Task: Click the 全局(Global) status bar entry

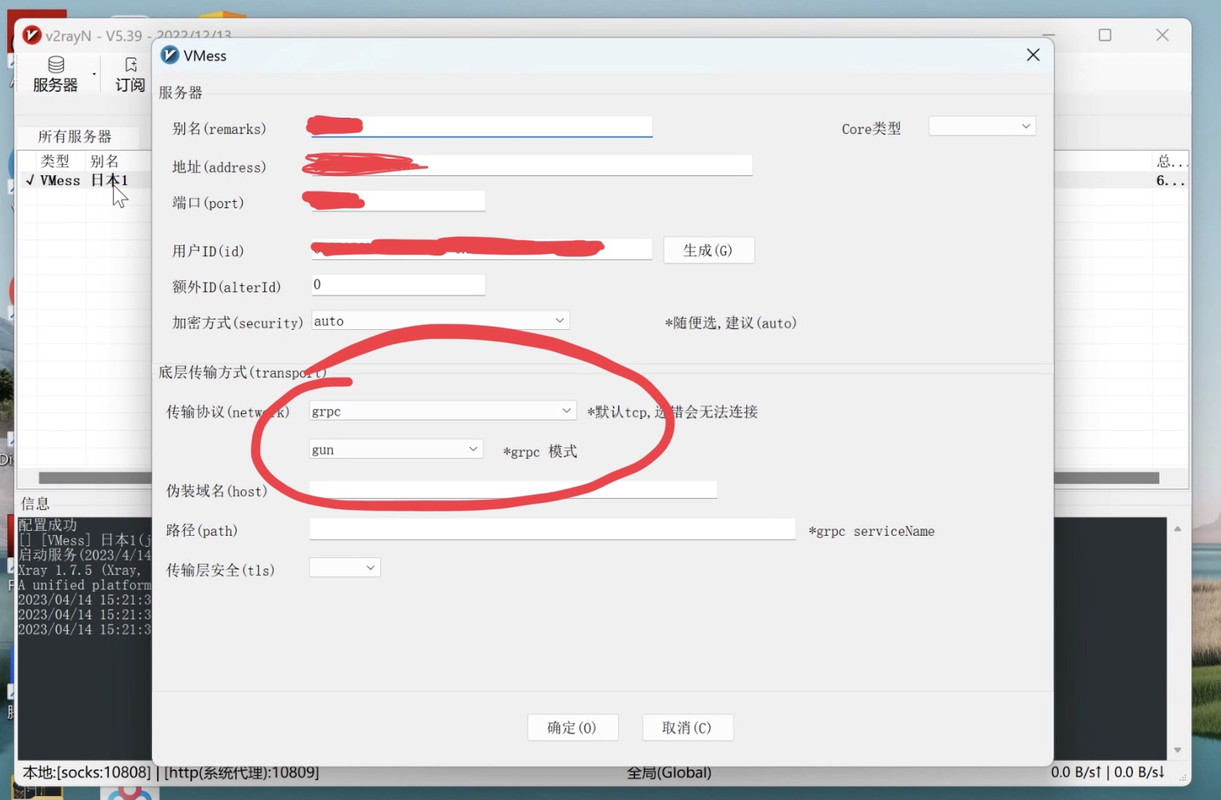Action: pos(669,772)
